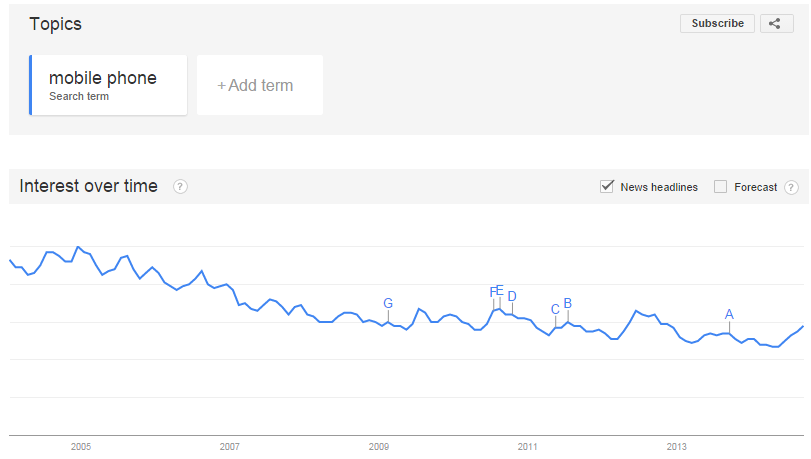Click the 2013 axis label
The width and height of the screenshot is (811, 459).
677,447
